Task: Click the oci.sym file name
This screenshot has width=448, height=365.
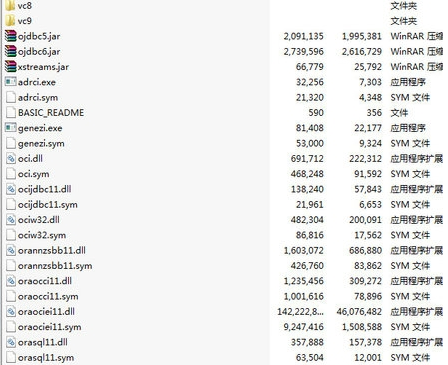Action: pyautogui.click(x=34, y=174)
